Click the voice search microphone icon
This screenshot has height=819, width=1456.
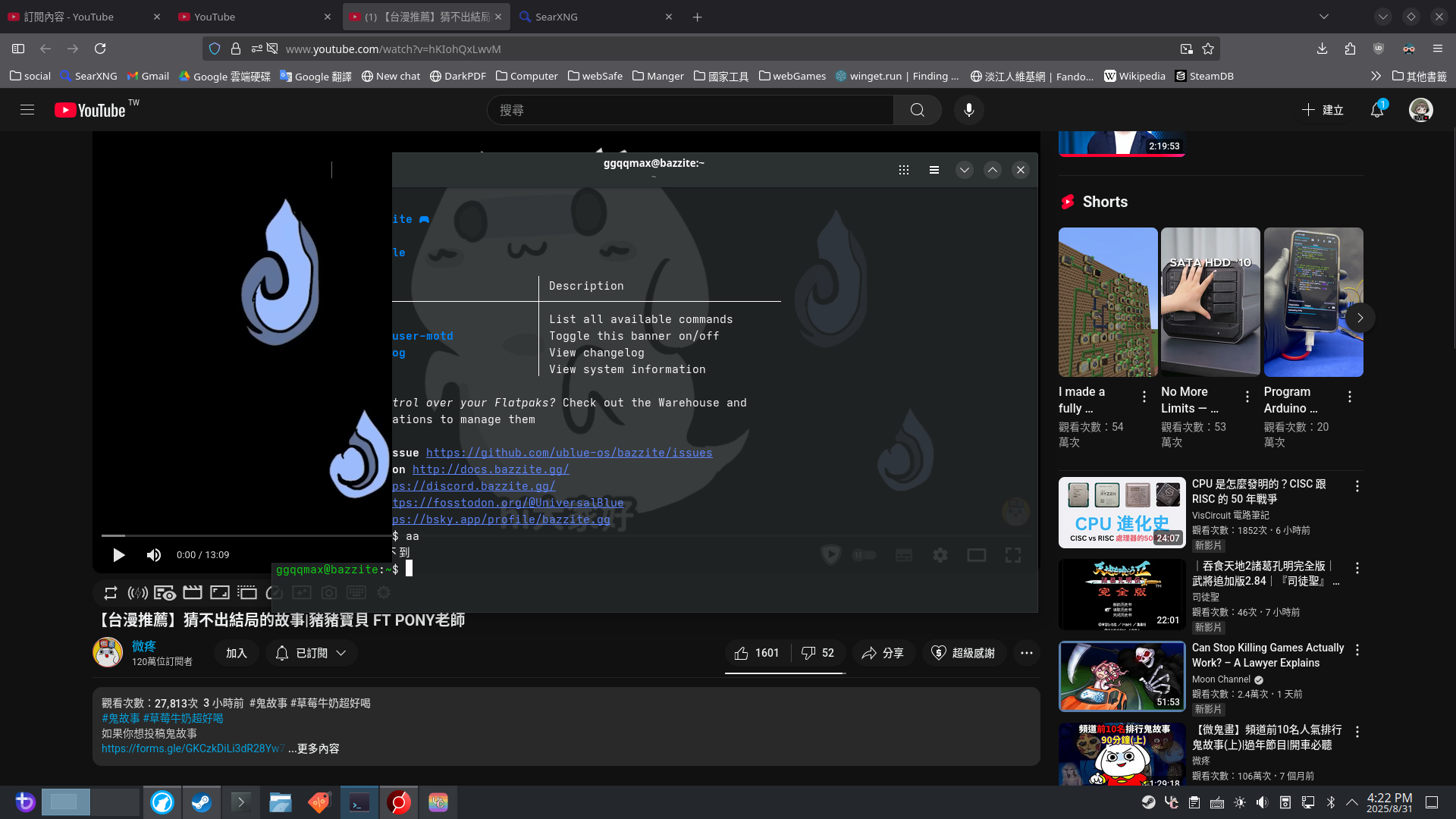[x=968, y=110]
